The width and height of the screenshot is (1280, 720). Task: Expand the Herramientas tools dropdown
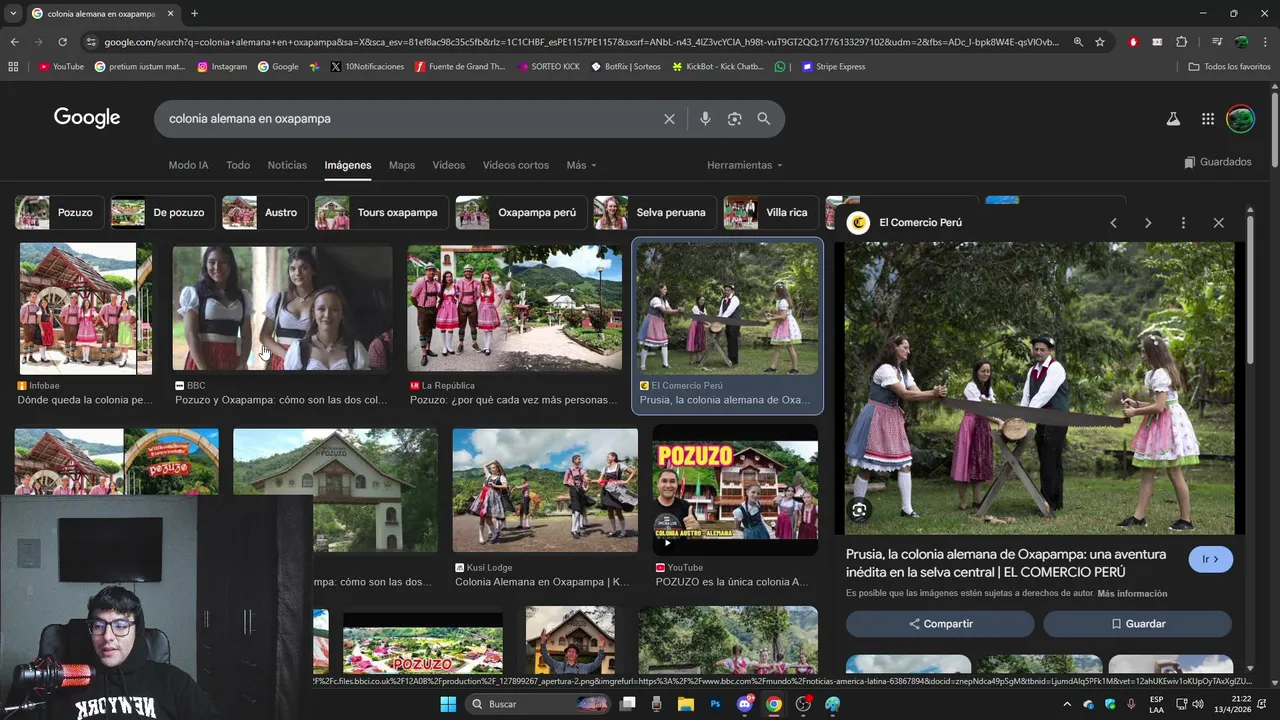(x=745, y=165)
